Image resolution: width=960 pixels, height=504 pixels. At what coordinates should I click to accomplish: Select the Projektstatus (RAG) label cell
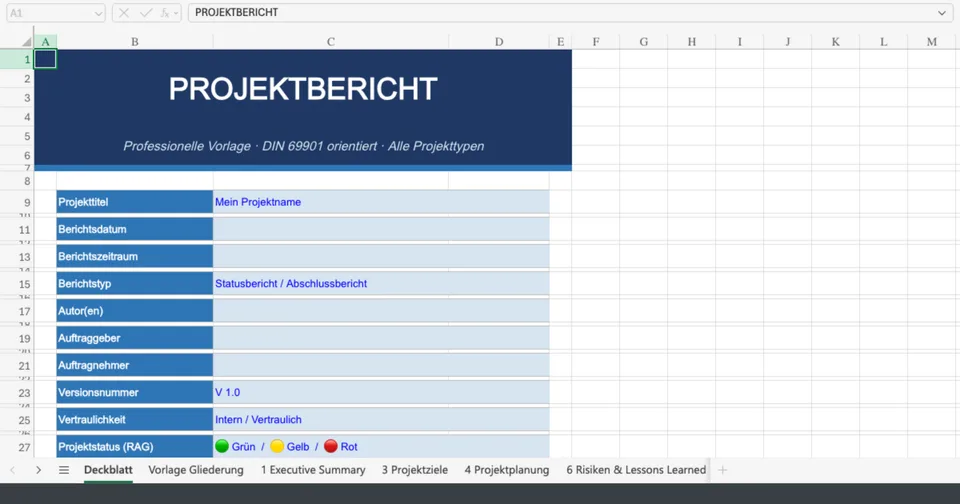(x=135, y=446)
